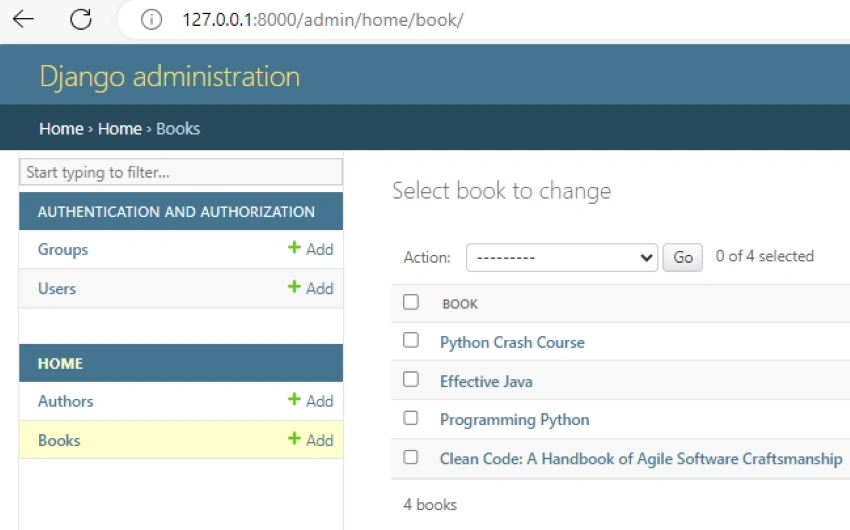Viewport: 850px width, 530px height.
Task: Open the Programming Python book link
Action: [x=514, y=420]
